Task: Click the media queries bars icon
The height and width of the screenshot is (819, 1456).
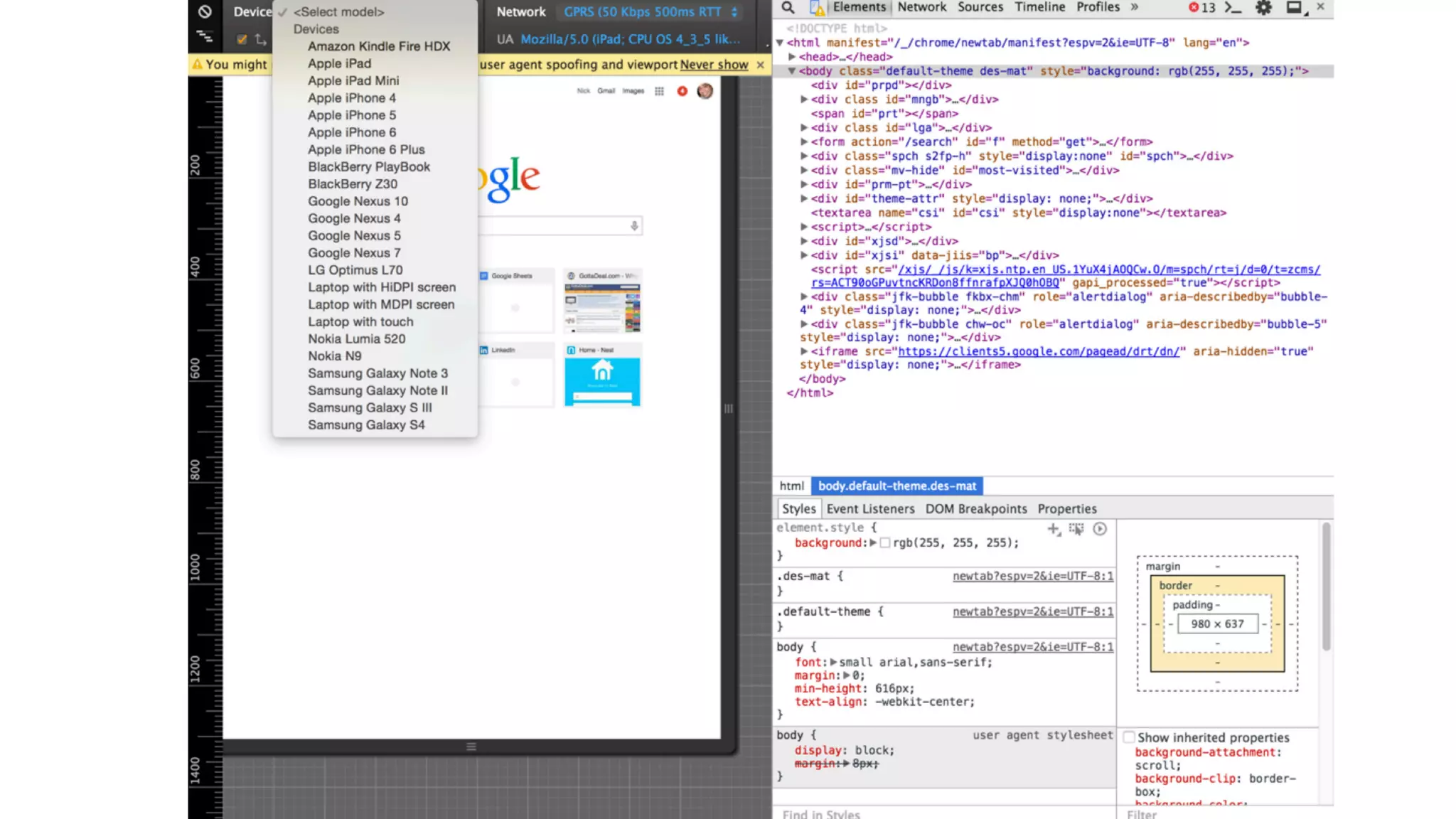Action: coord(205,37)
